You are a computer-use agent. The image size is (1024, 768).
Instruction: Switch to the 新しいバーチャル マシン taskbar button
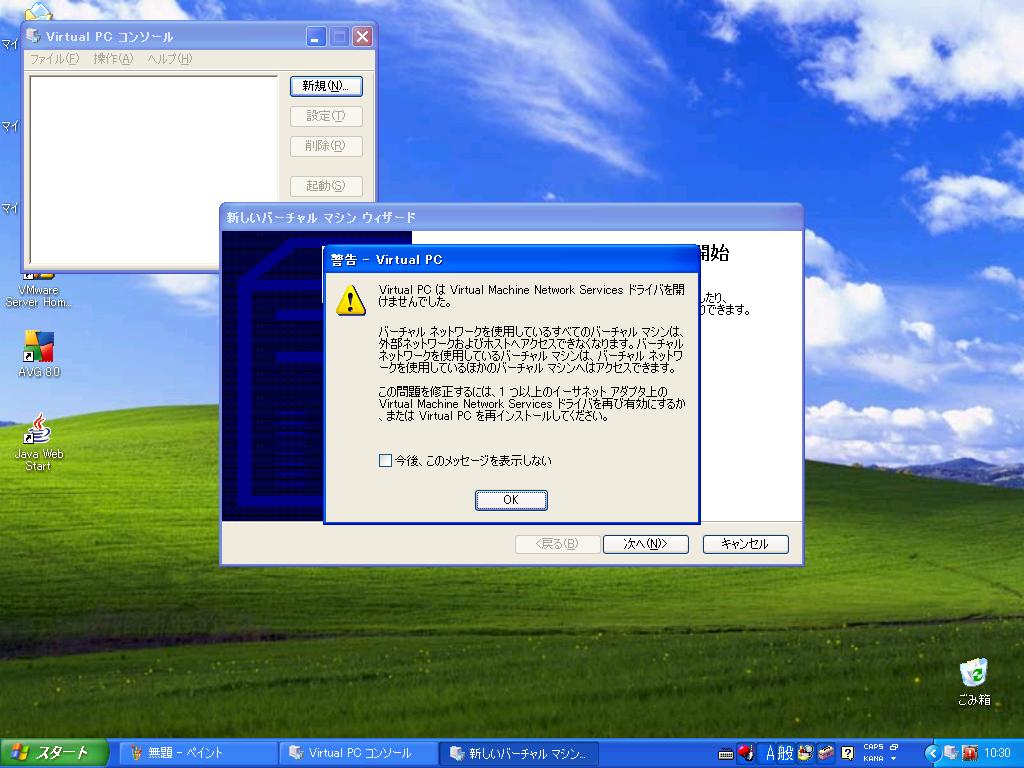[x=519, y=753]
